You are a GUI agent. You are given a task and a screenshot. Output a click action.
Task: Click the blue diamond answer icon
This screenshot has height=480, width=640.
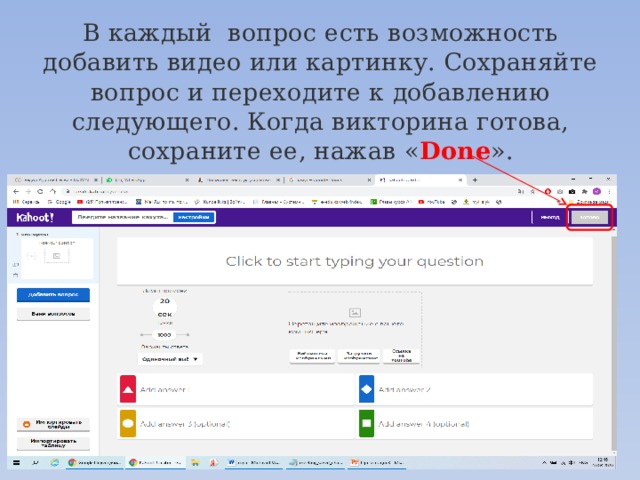[367, 389]
